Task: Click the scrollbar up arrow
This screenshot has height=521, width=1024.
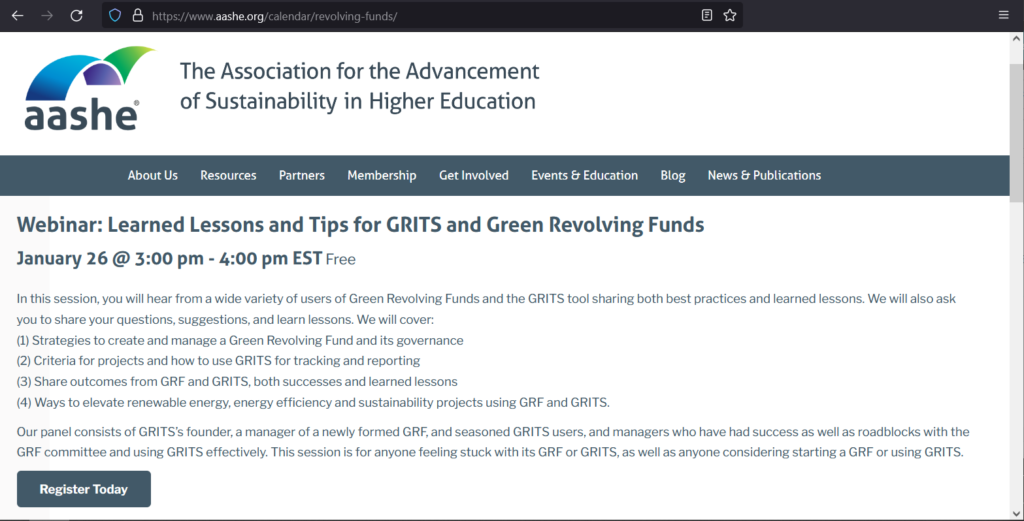Action: point(1017,39)
